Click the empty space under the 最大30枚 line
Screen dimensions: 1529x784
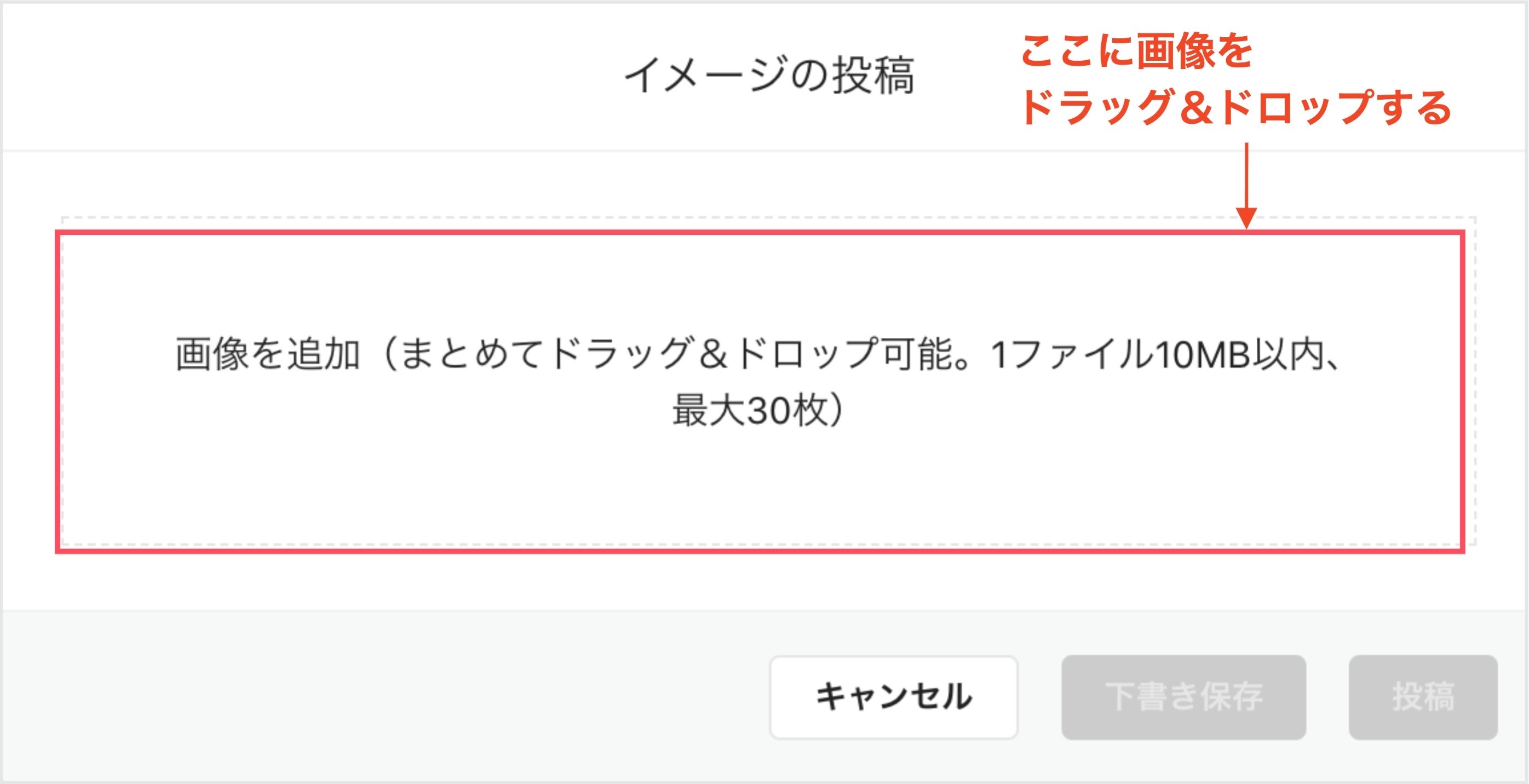[x=760, y=487]
